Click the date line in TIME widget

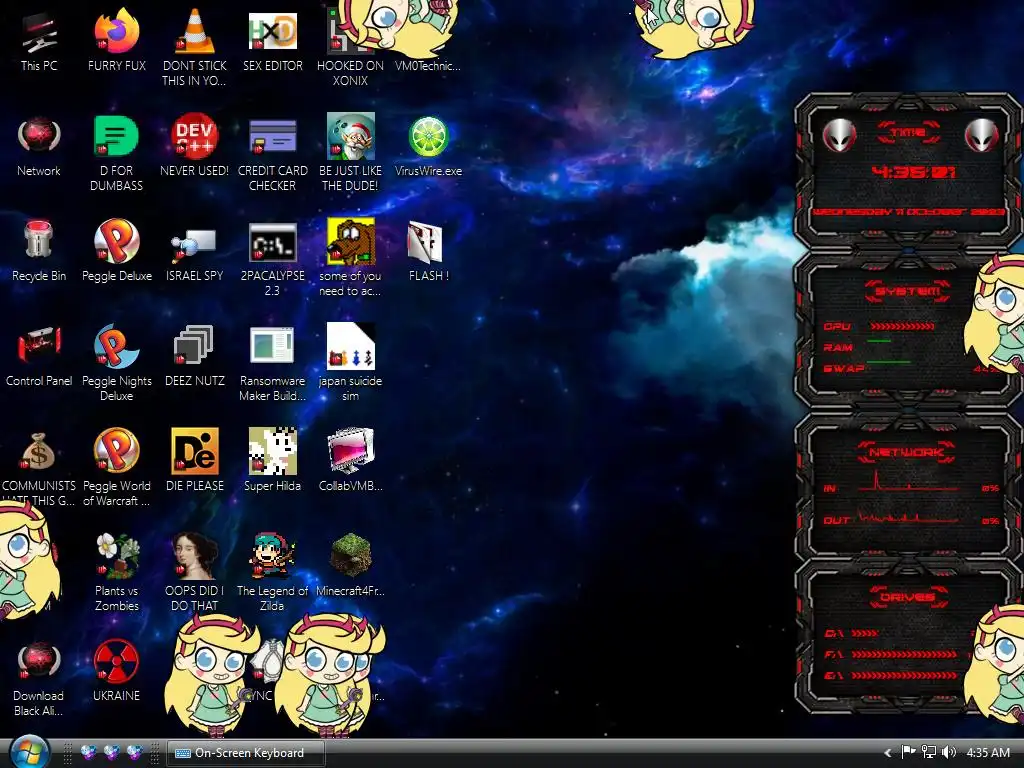pos(908,212)
